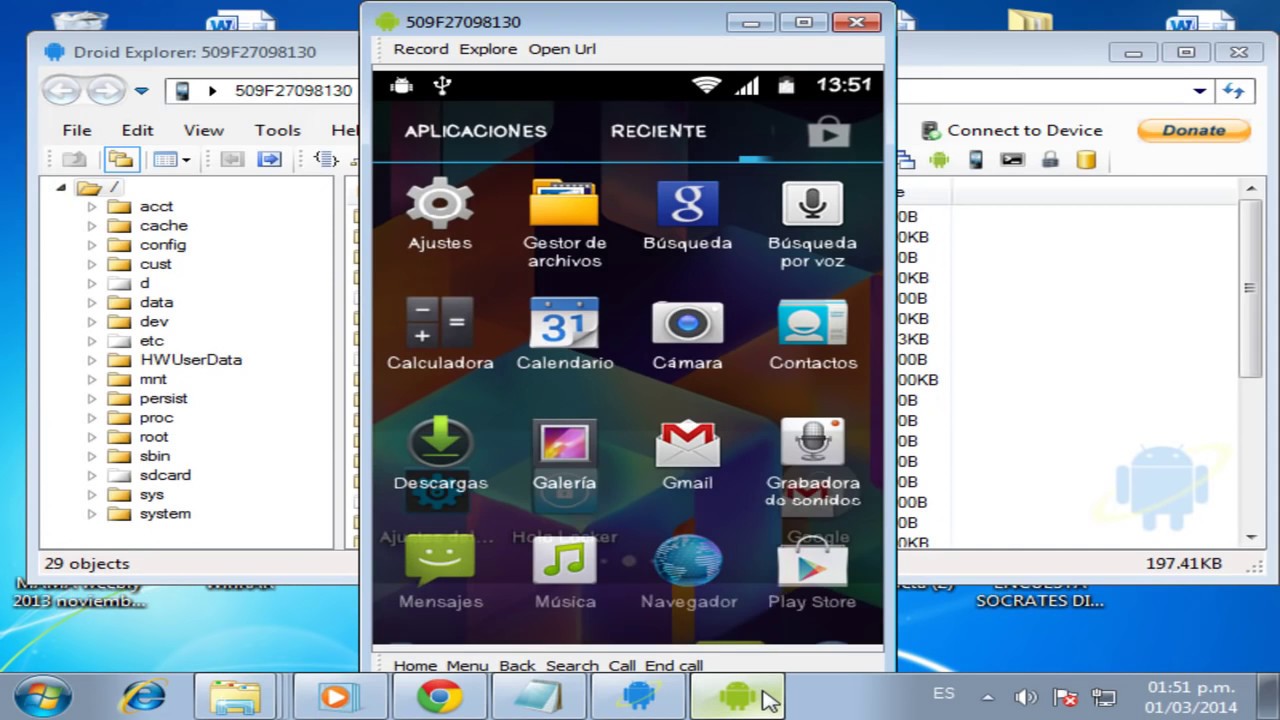Open the Mensajes app

440,573
